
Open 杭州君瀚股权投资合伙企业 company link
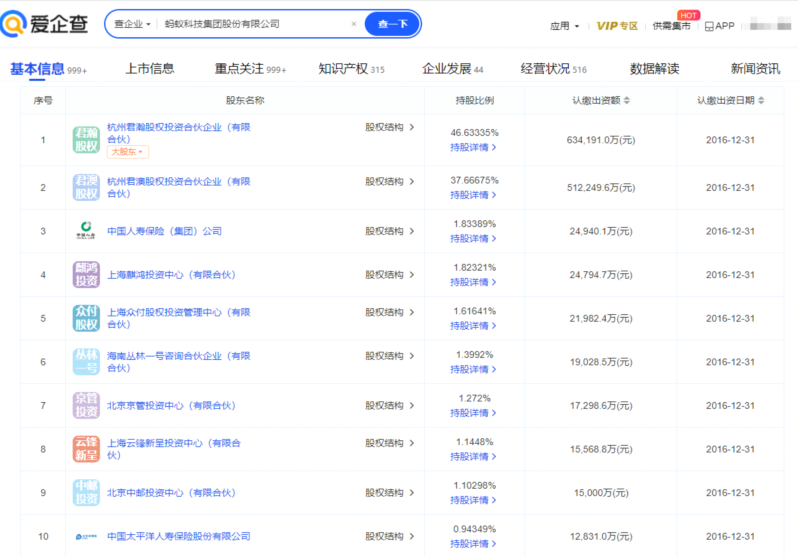point(179,133)
